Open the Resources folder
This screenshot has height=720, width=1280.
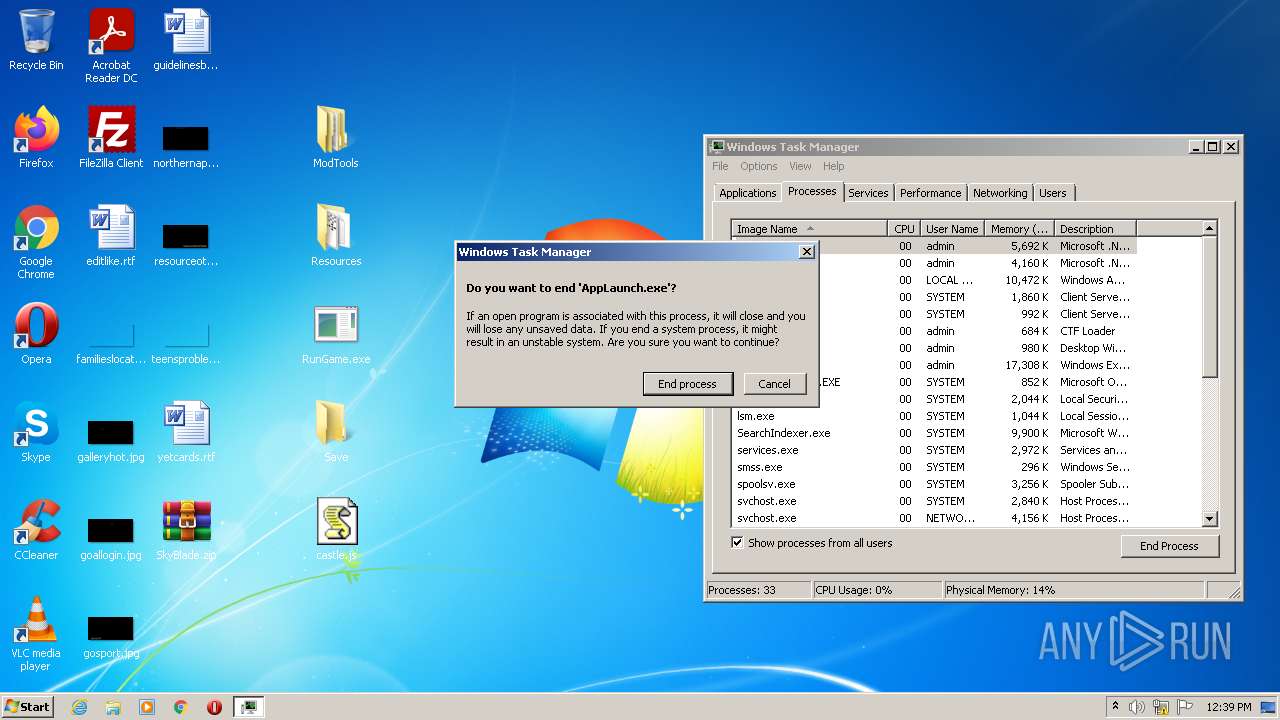336,236
